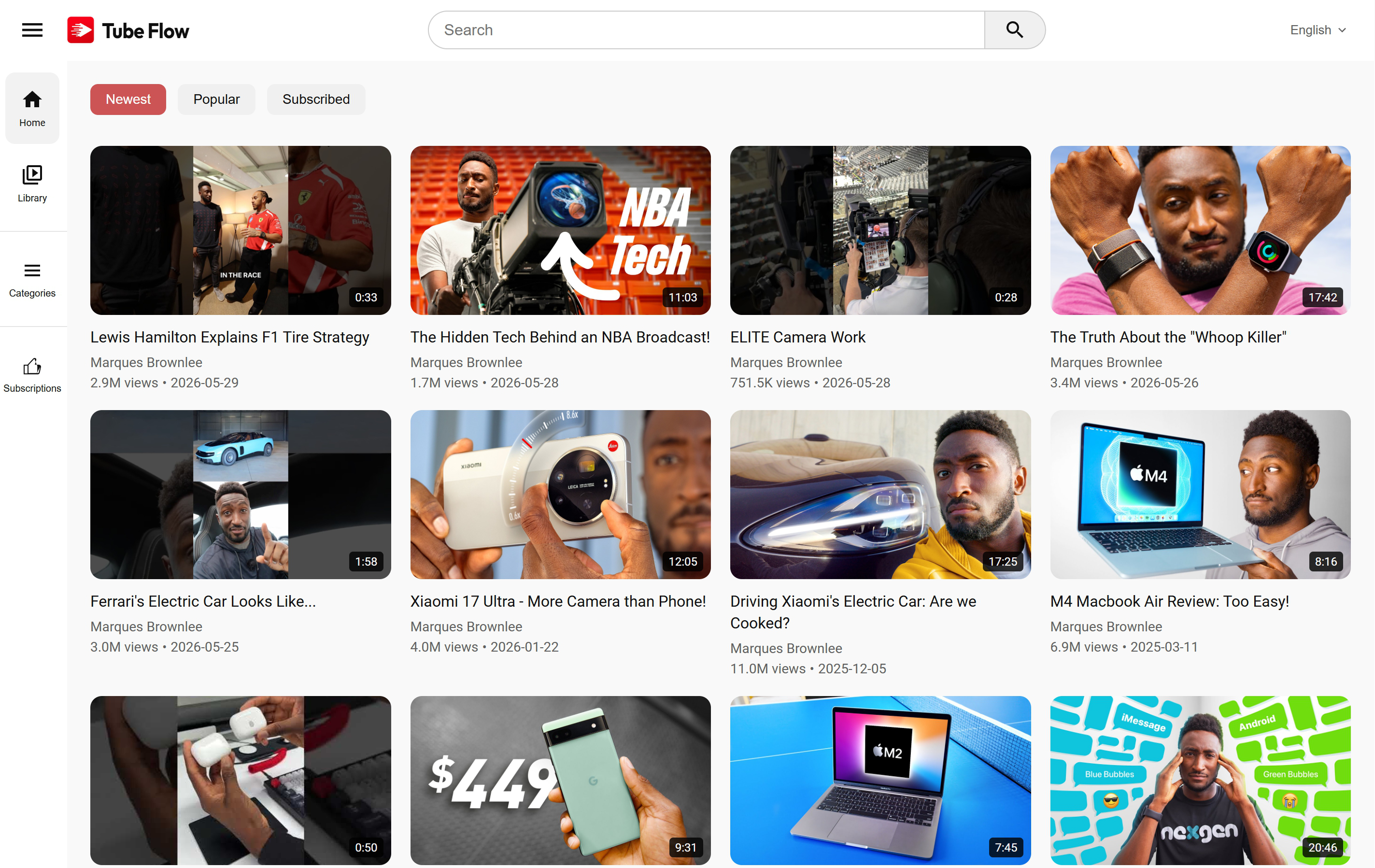Click Marques Brownlee under Lewis Hamilton video
Screen dimensions: 1375x868
tap(146, 362)
